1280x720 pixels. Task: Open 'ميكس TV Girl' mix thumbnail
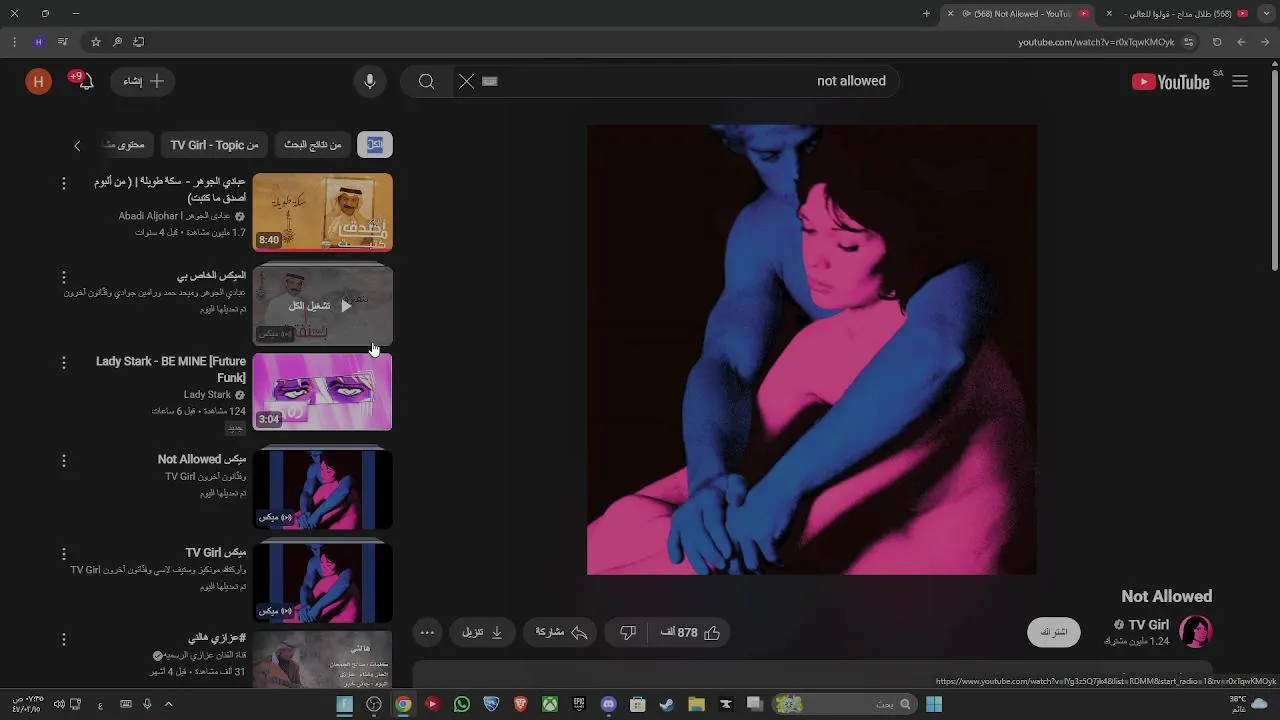click(322, 582)
